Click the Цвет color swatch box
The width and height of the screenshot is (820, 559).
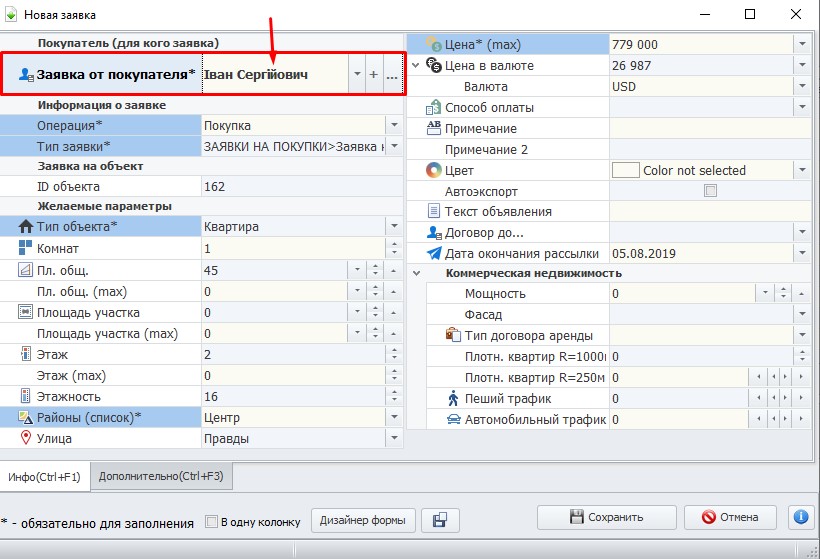tap(625, 171)
